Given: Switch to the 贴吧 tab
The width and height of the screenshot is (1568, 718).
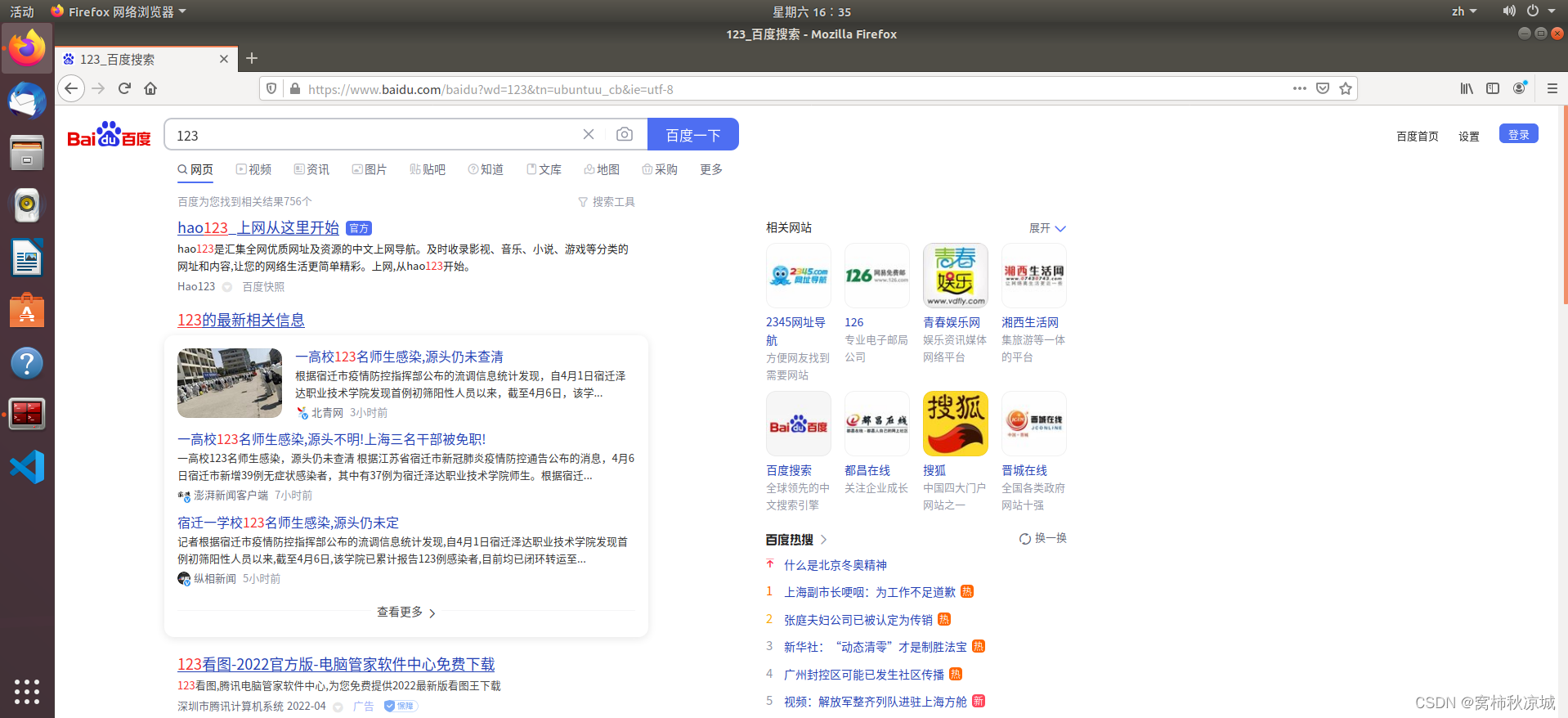Looking at the screenshot, I should tap(428, 169).
